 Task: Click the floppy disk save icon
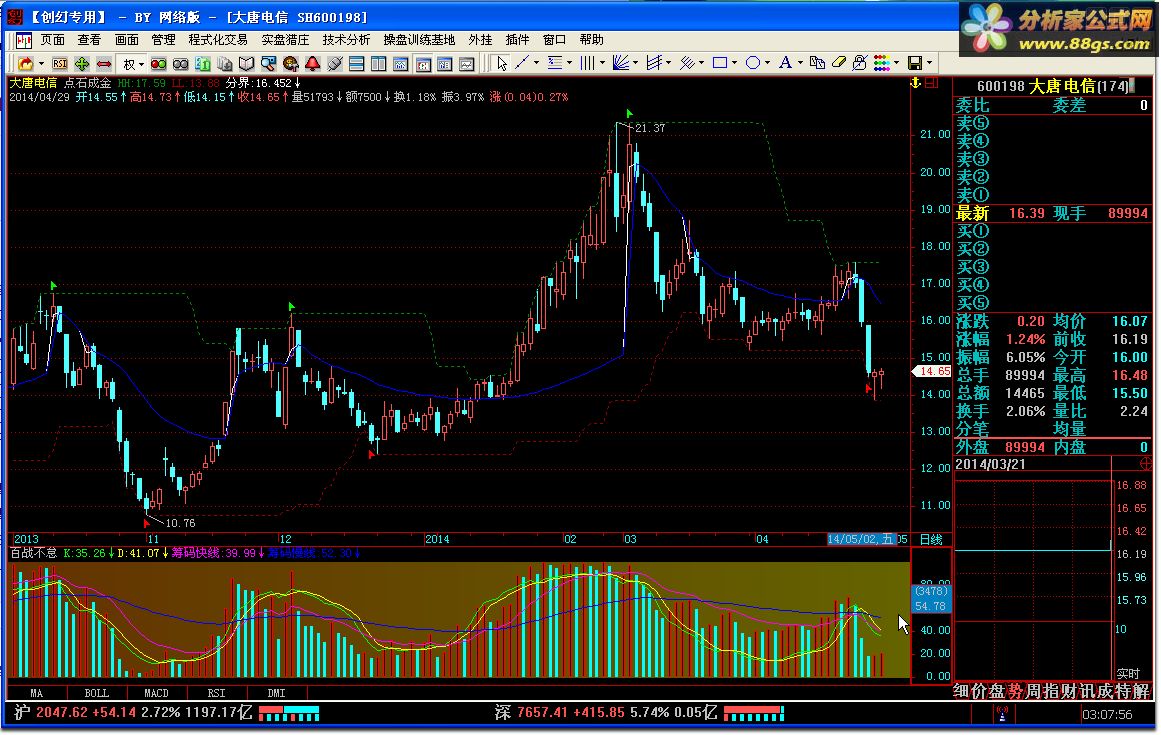[x=915, y=63]
